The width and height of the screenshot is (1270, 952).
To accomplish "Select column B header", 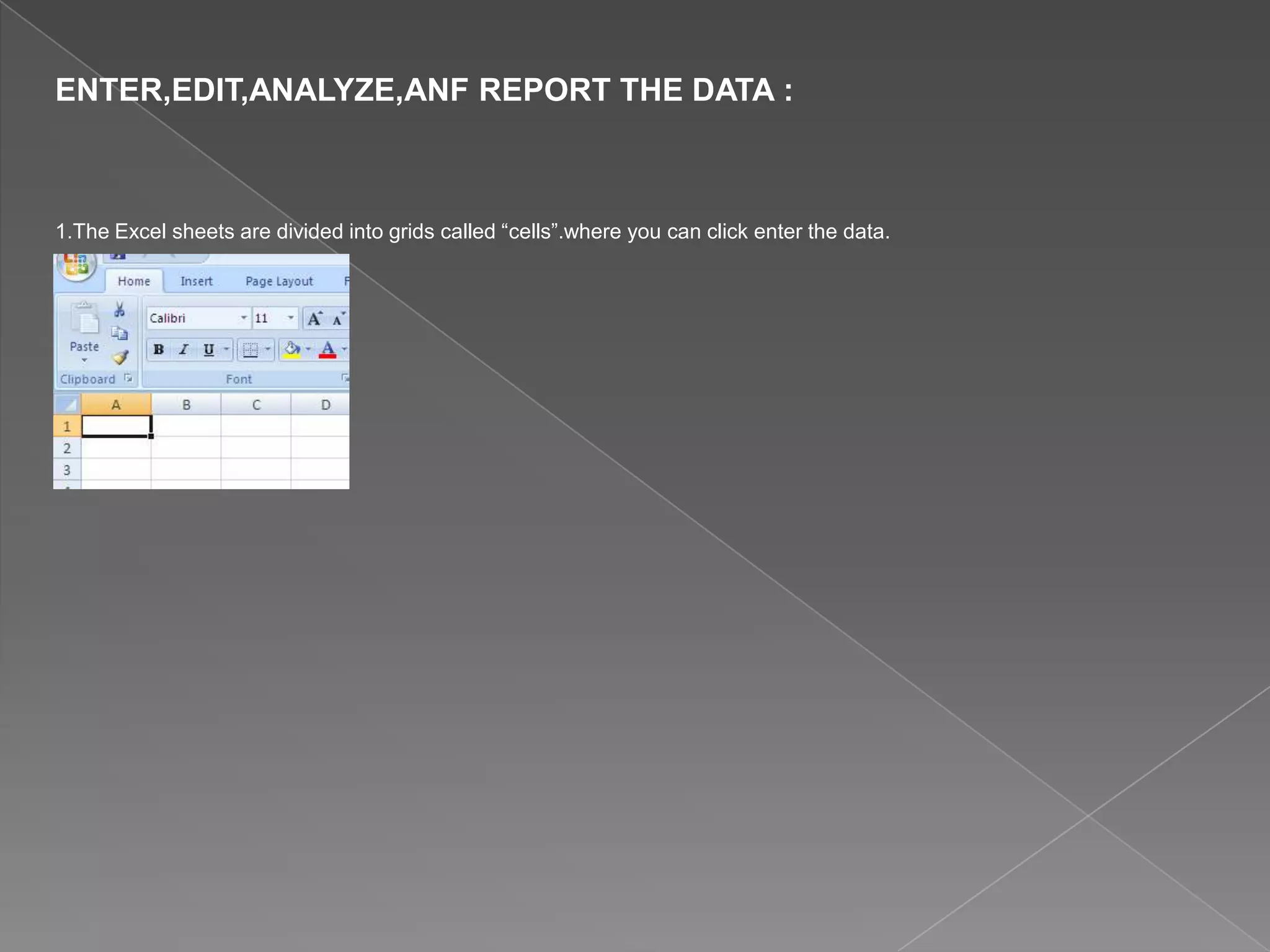I will (x=186, y=405).
